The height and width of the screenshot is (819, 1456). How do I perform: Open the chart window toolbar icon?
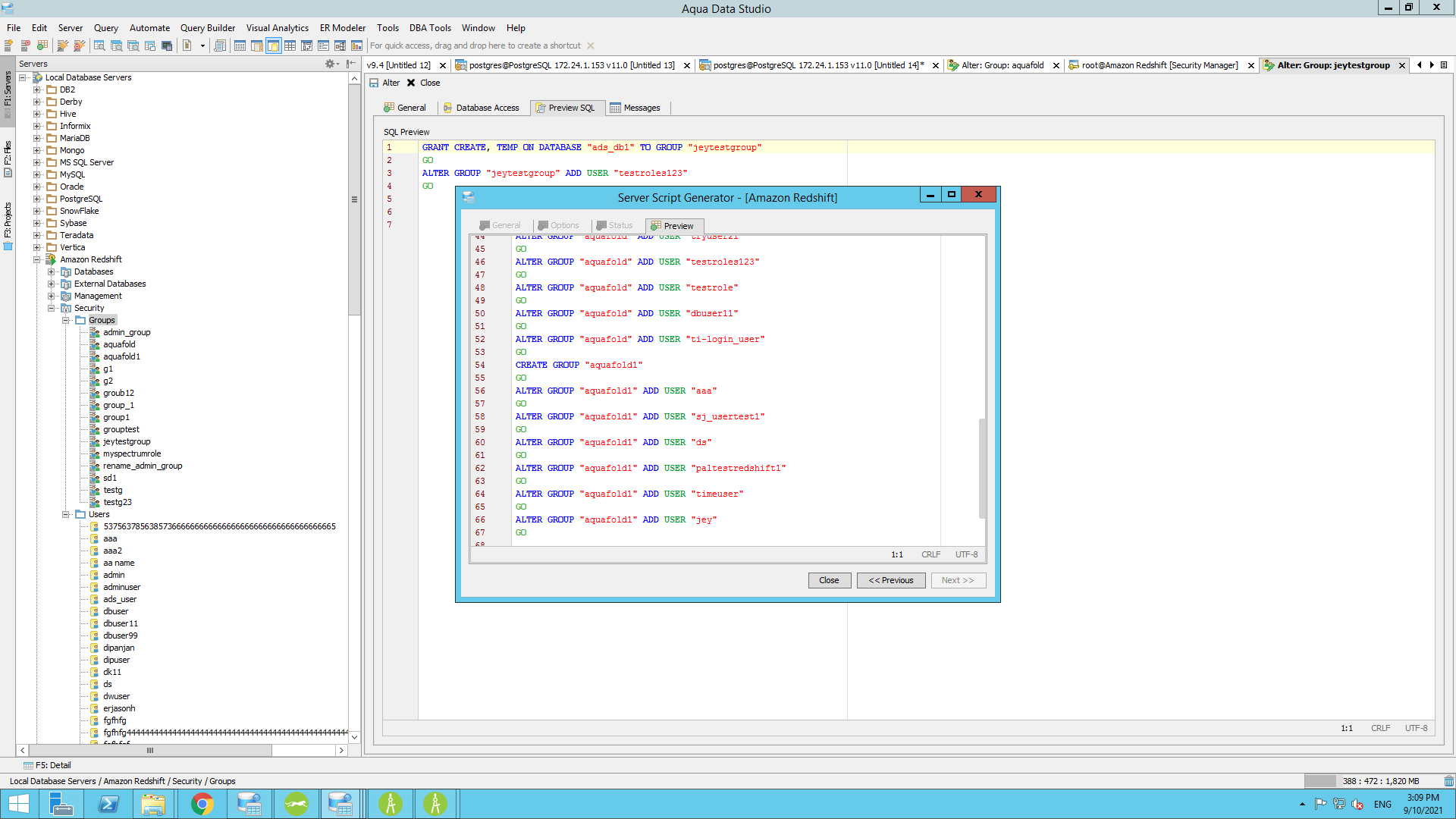[x=356, y=45]
